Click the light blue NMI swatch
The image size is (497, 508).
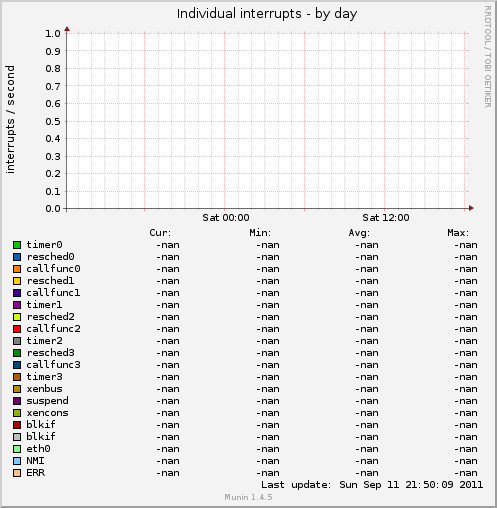[17, 461]
